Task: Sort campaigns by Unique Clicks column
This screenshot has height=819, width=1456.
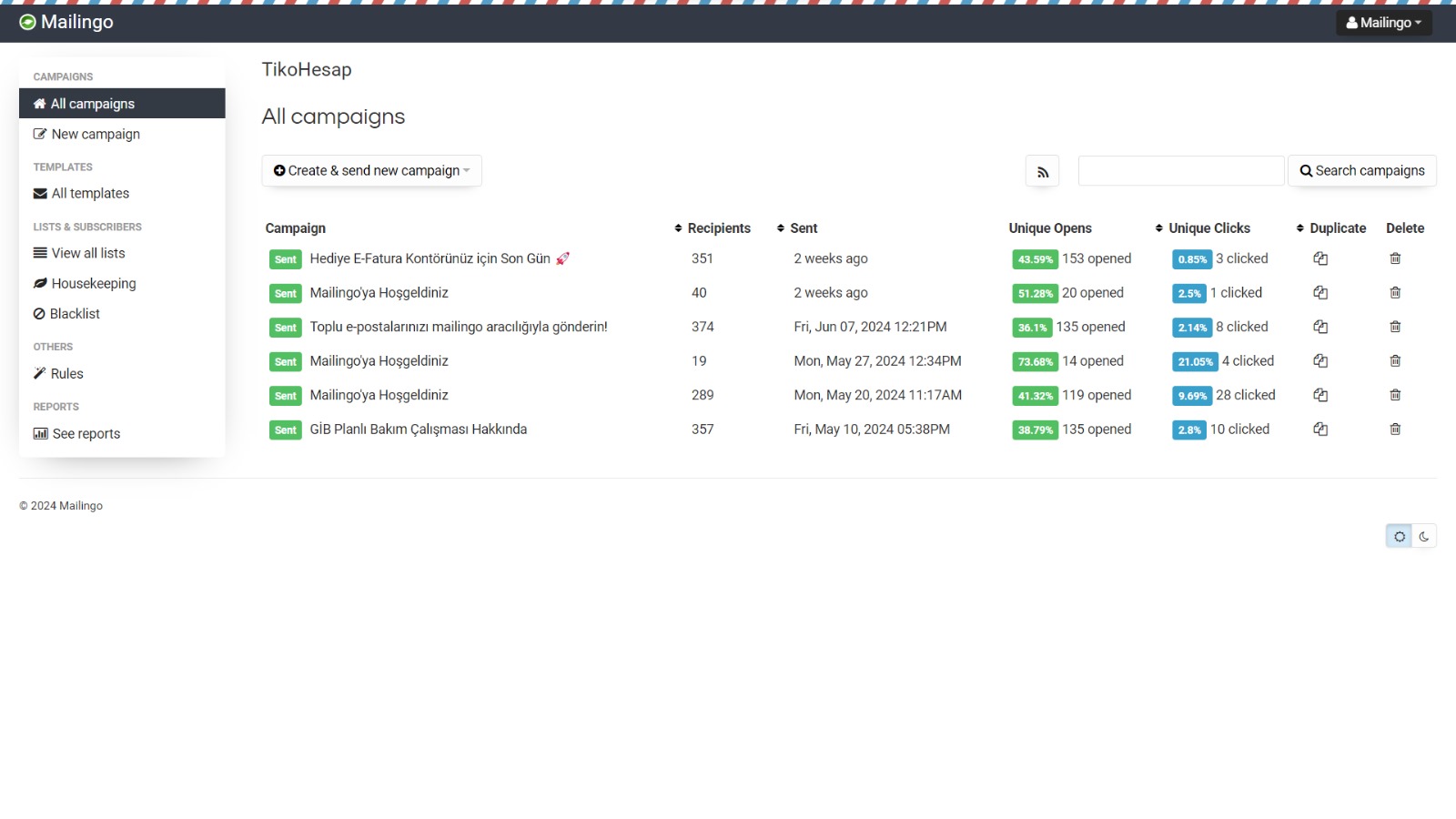Action: pyautogui.click(x=1203, y=228)
